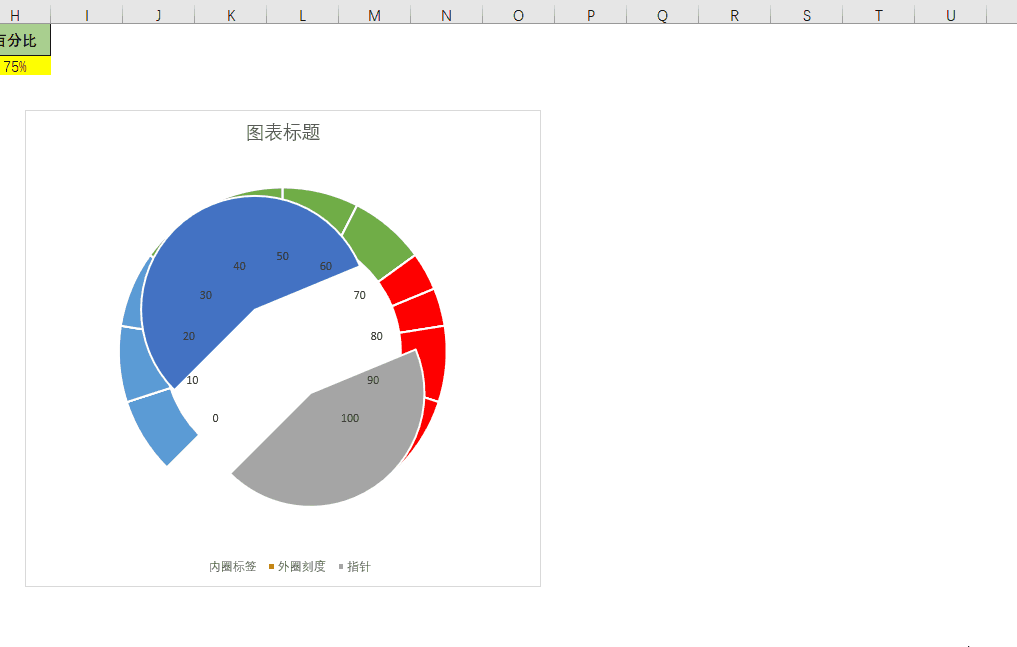
Task: Select column M header
Action: point(374,16)
